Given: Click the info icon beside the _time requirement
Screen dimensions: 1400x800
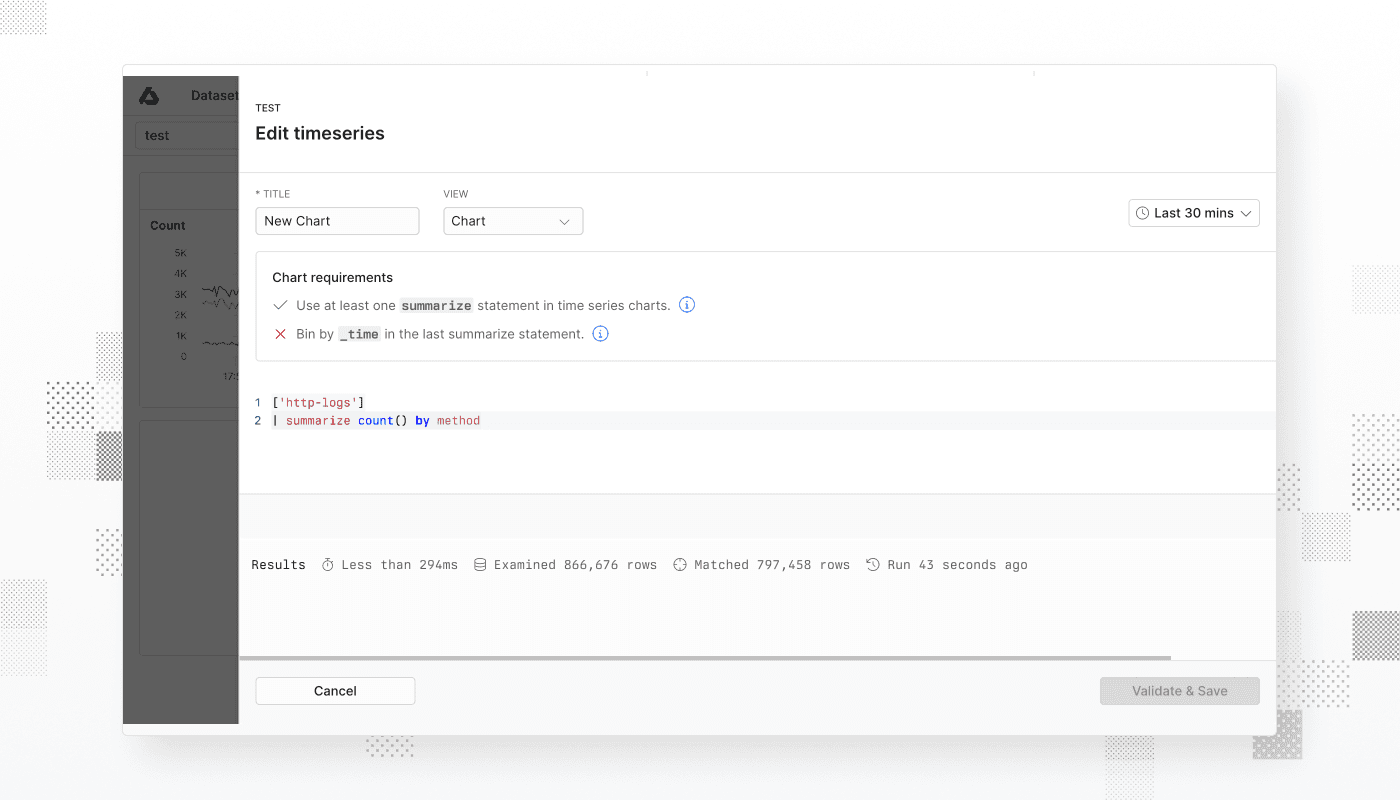Looking at the screenshot, I should [599, 334].
